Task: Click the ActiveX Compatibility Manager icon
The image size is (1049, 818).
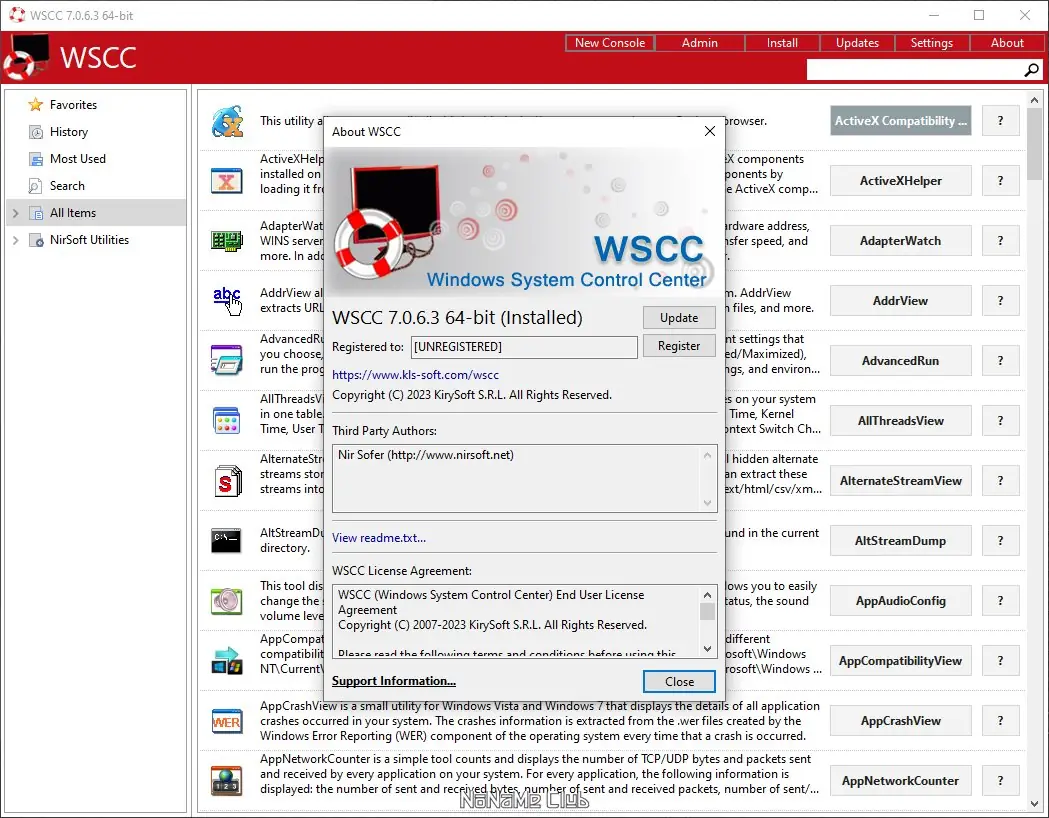Action: pyautogui.click(x=227, y=122)
